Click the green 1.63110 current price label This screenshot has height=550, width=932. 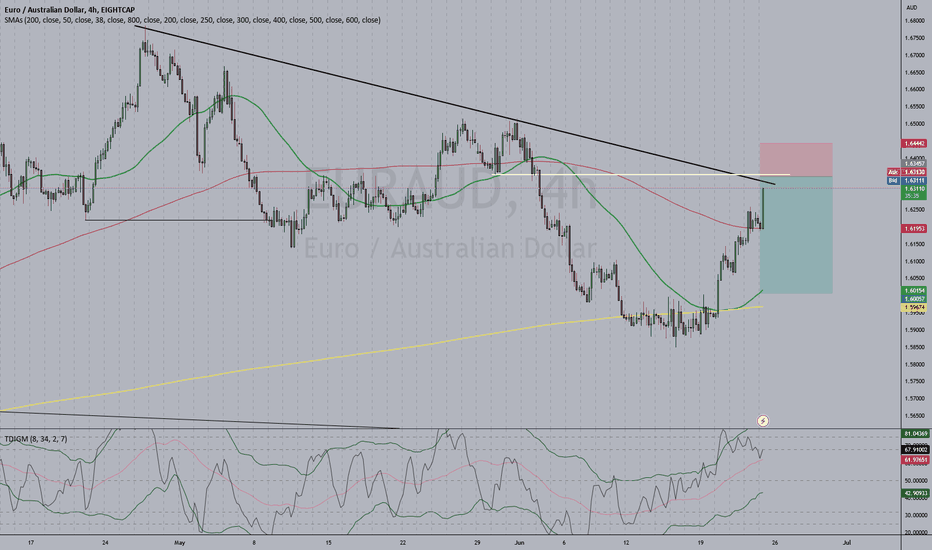click(x=914, y=191)
